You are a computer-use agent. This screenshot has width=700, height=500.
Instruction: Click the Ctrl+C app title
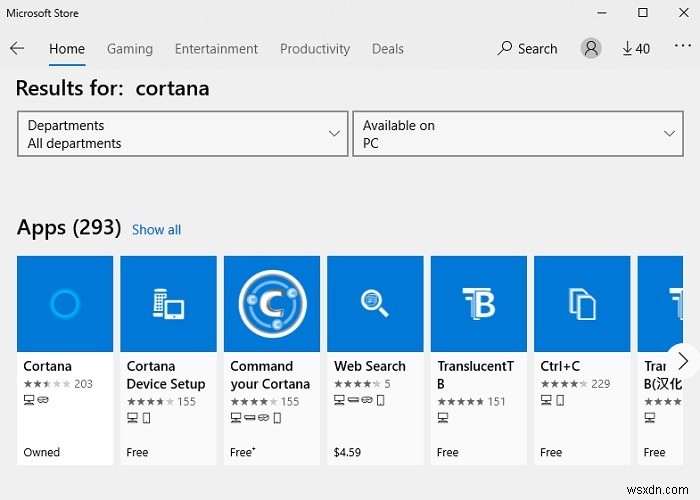[560, 366]
